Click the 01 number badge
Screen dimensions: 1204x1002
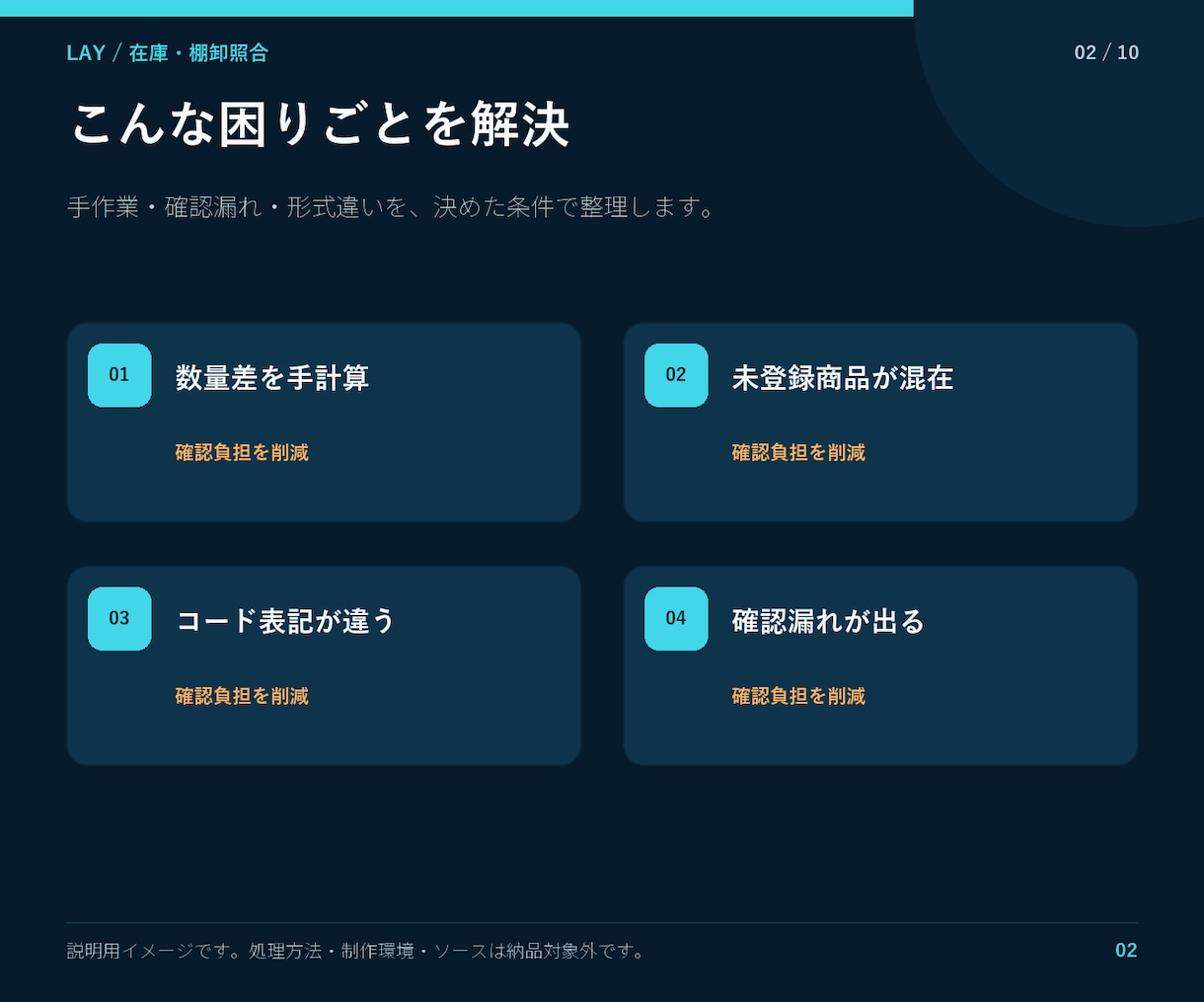(119, 375)
